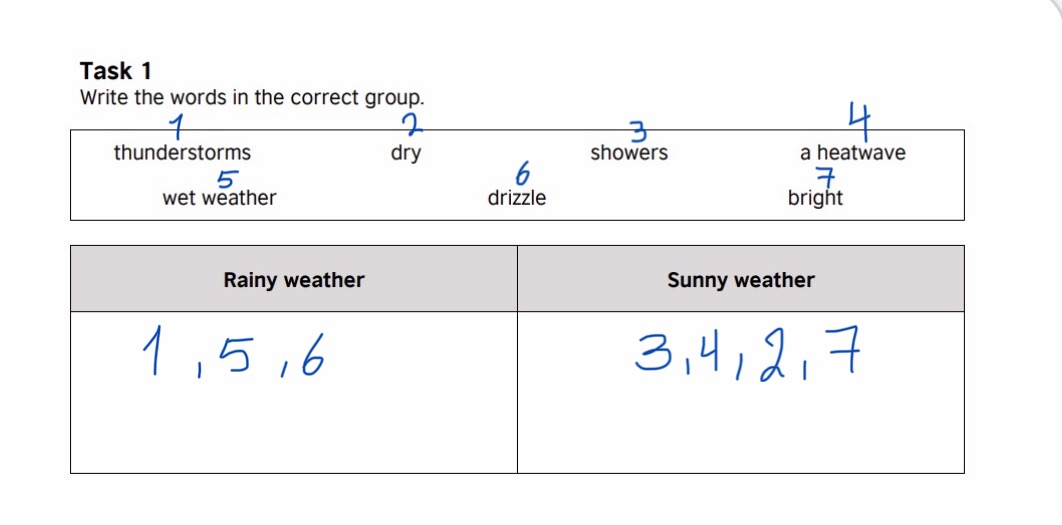
Task: Click the handwritten number 5 above wet weather
Action: [229, 178]
